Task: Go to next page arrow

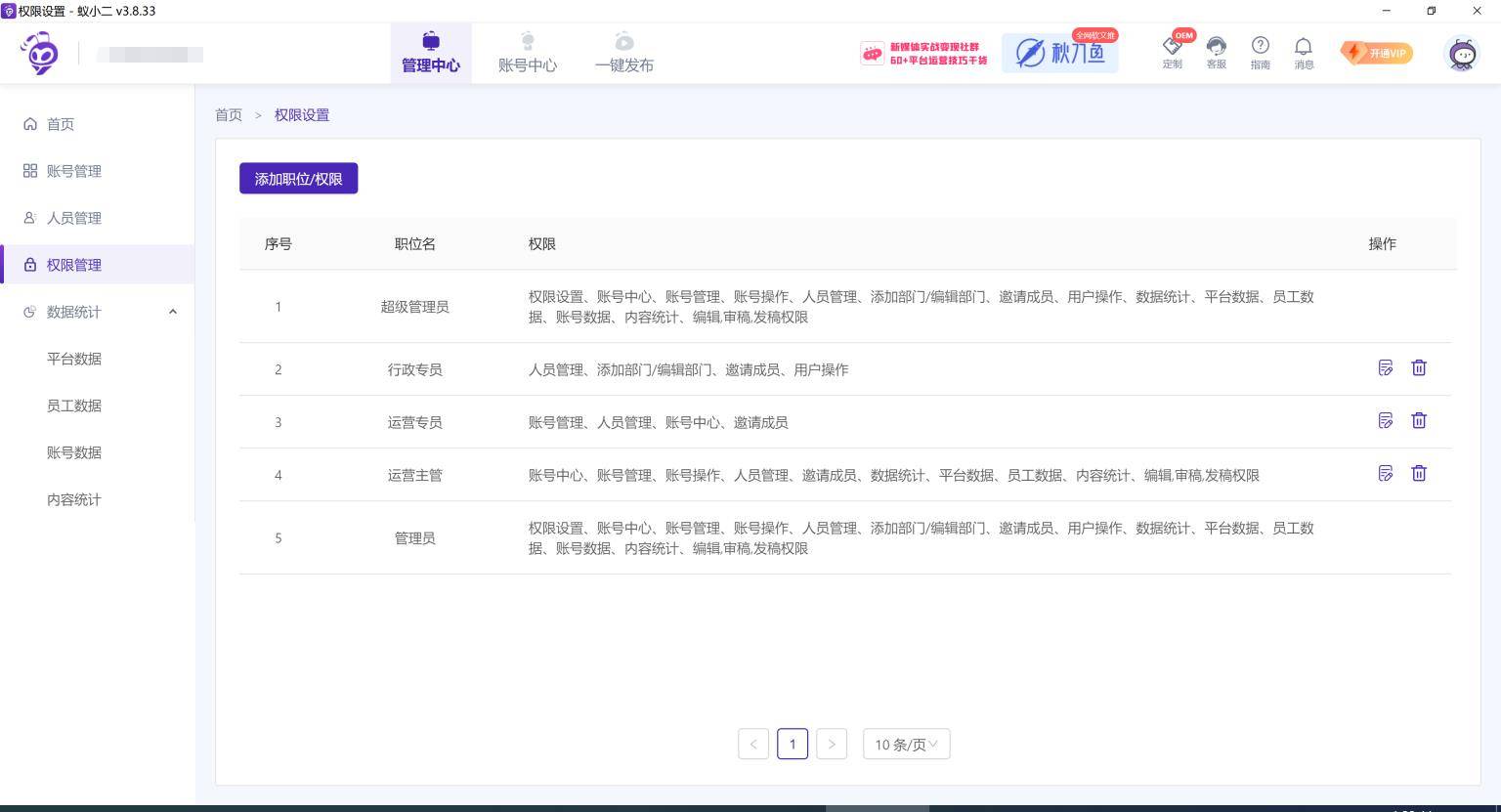Action: [x=832, y=745]
